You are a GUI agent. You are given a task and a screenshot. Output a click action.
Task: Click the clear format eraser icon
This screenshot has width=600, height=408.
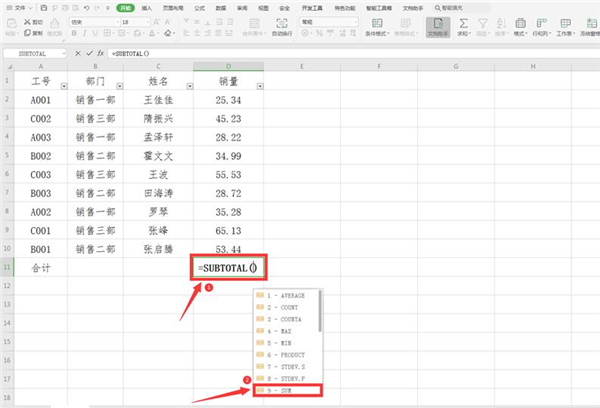tap(168, 33)
